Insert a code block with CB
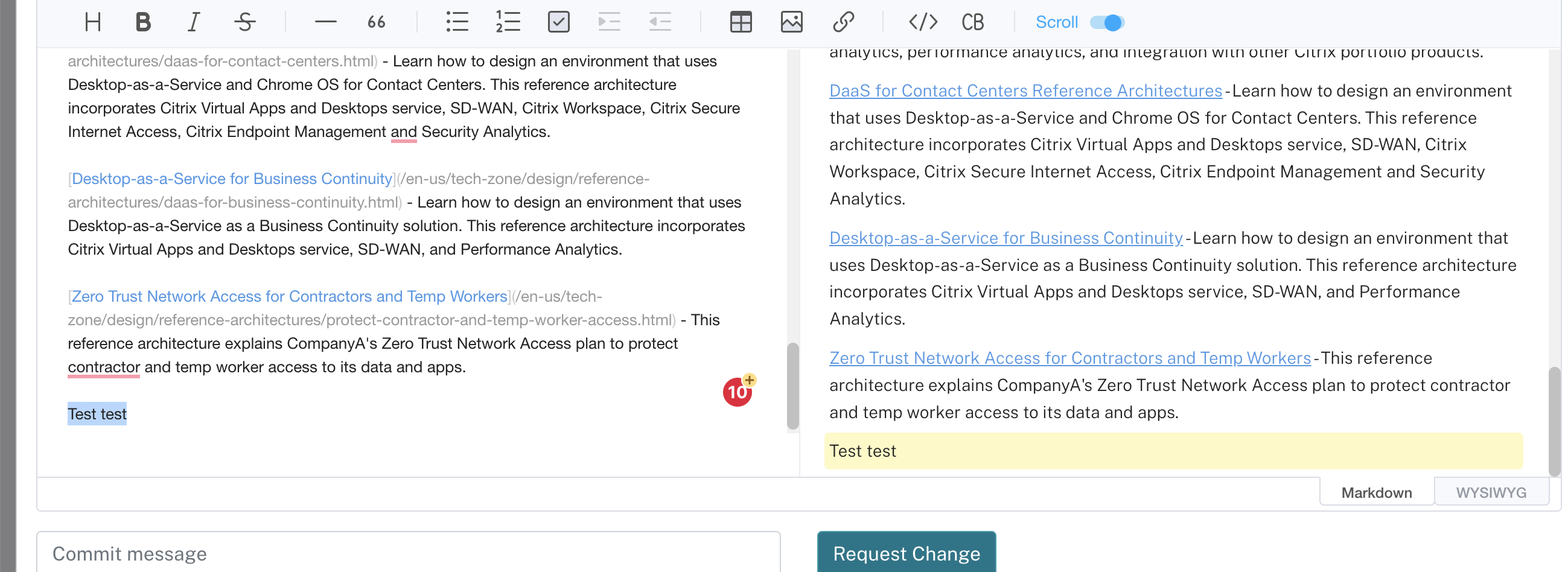The width and height of the screenshot is (1568, 572). click(x=973, y=22)
